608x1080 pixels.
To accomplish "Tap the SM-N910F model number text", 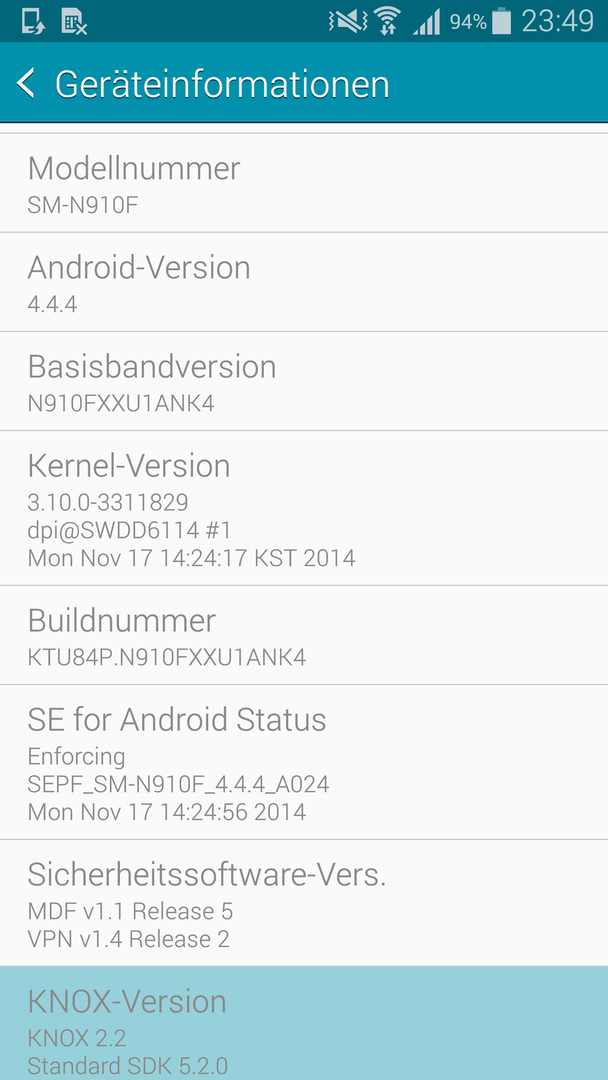I will tap(83, 205).
